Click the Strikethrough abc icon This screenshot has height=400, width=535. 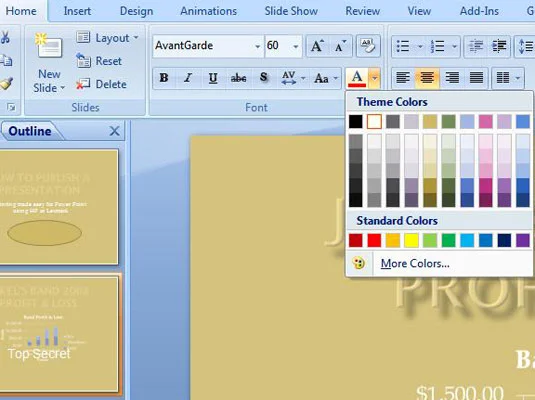tap(238, 78)
